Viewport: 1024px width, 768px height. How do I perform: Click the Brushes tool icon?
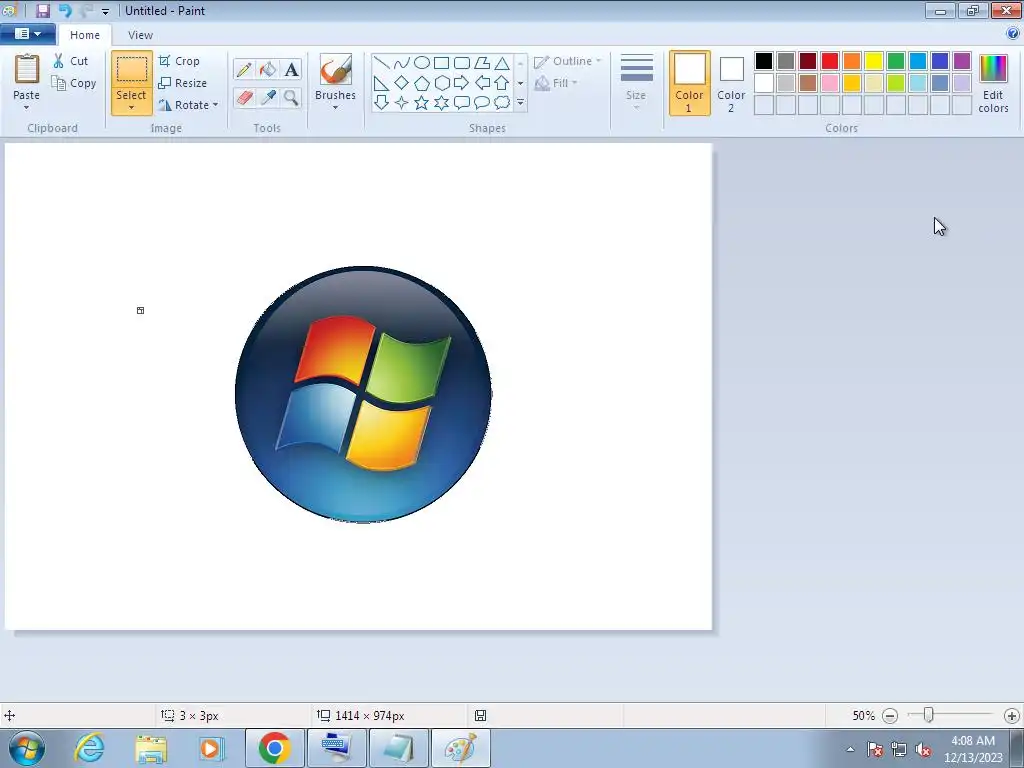point(335,69)
